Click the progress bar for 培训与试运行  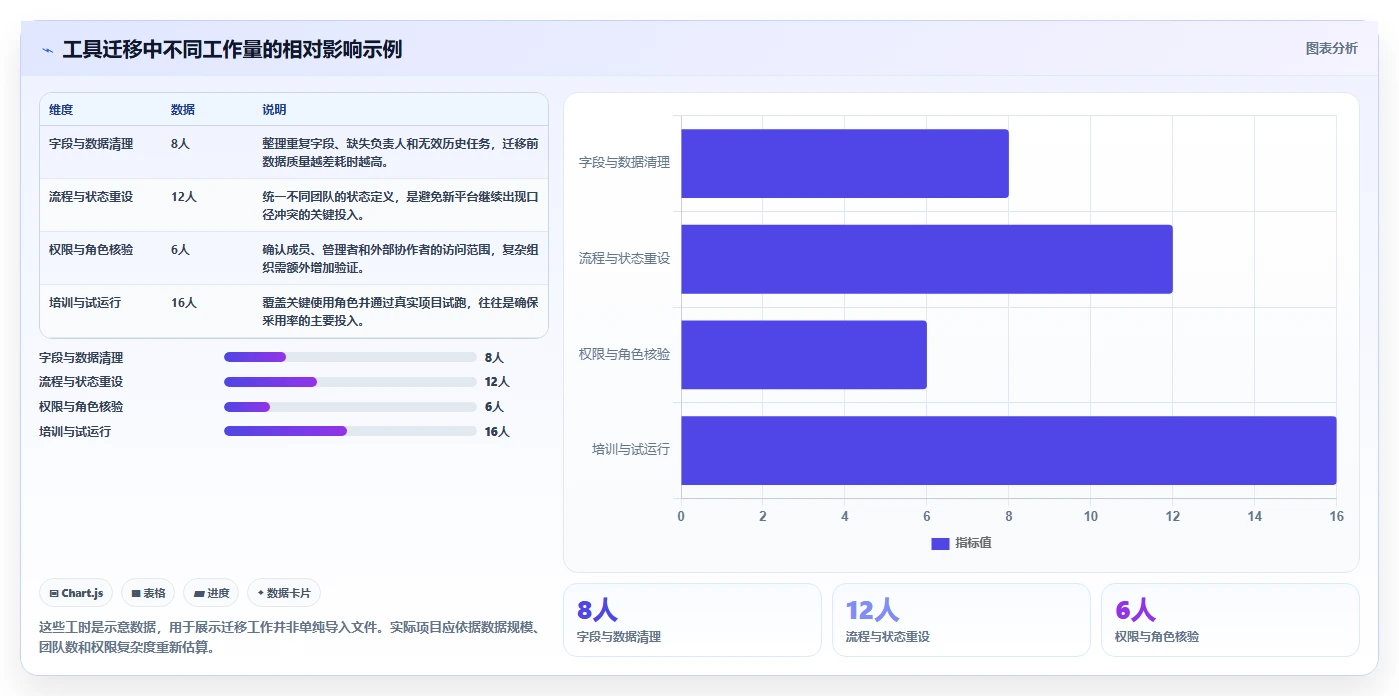[350, 431]
